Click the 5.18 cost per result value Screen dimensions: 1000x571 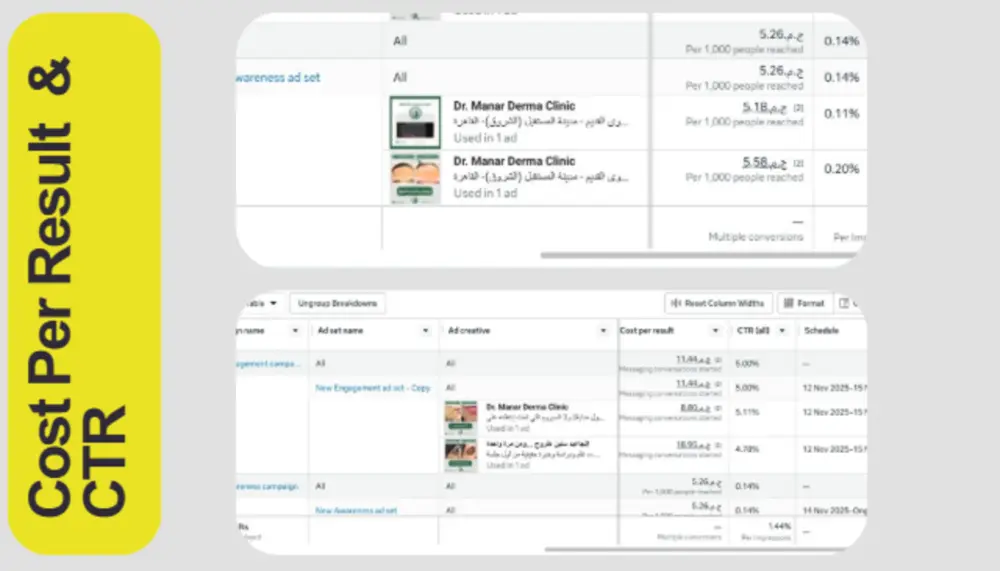[764, 107]
